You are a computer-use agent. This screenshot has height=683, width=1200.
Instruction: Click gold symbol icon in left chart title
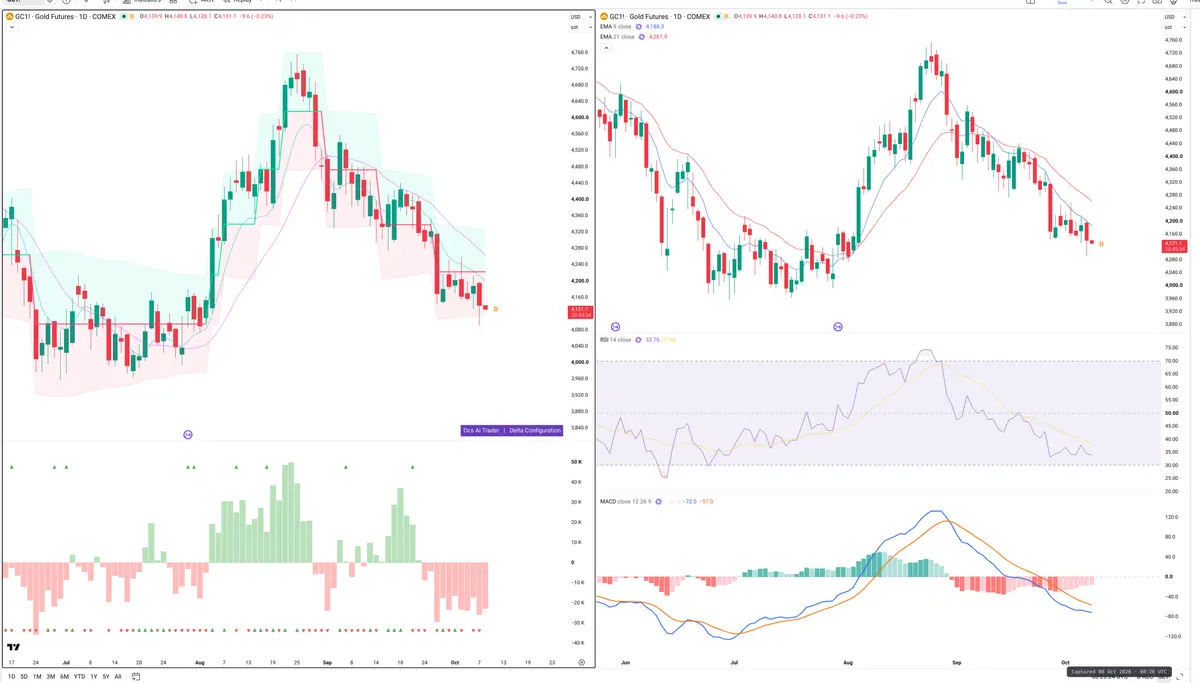[8, 17]
